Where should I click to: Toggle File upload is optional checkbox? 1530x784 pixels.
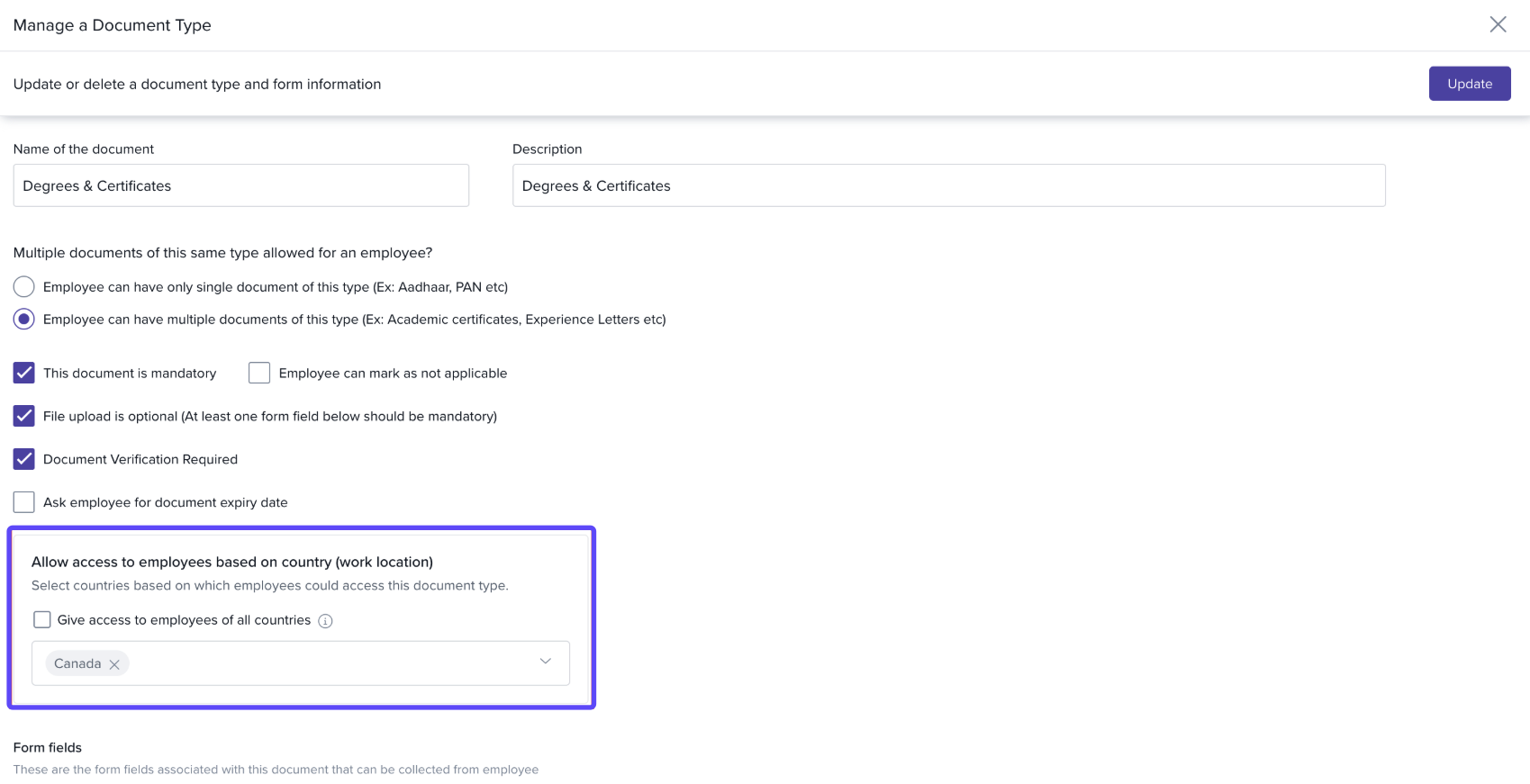(x=24, y=416)
